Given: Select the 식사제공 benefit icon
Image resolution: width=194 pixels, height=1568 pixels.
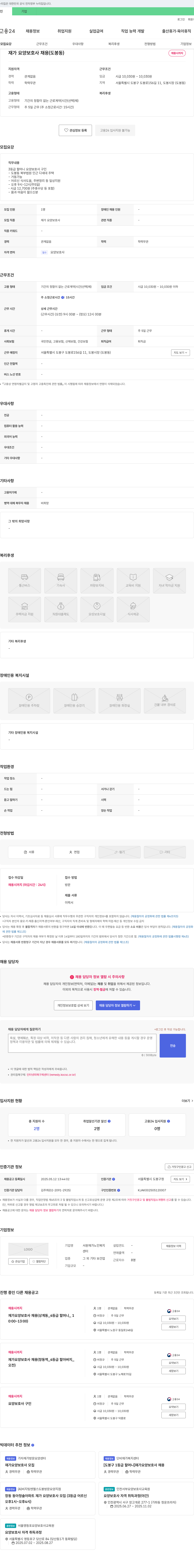Looking at the screenshot, I should (133, 609).
